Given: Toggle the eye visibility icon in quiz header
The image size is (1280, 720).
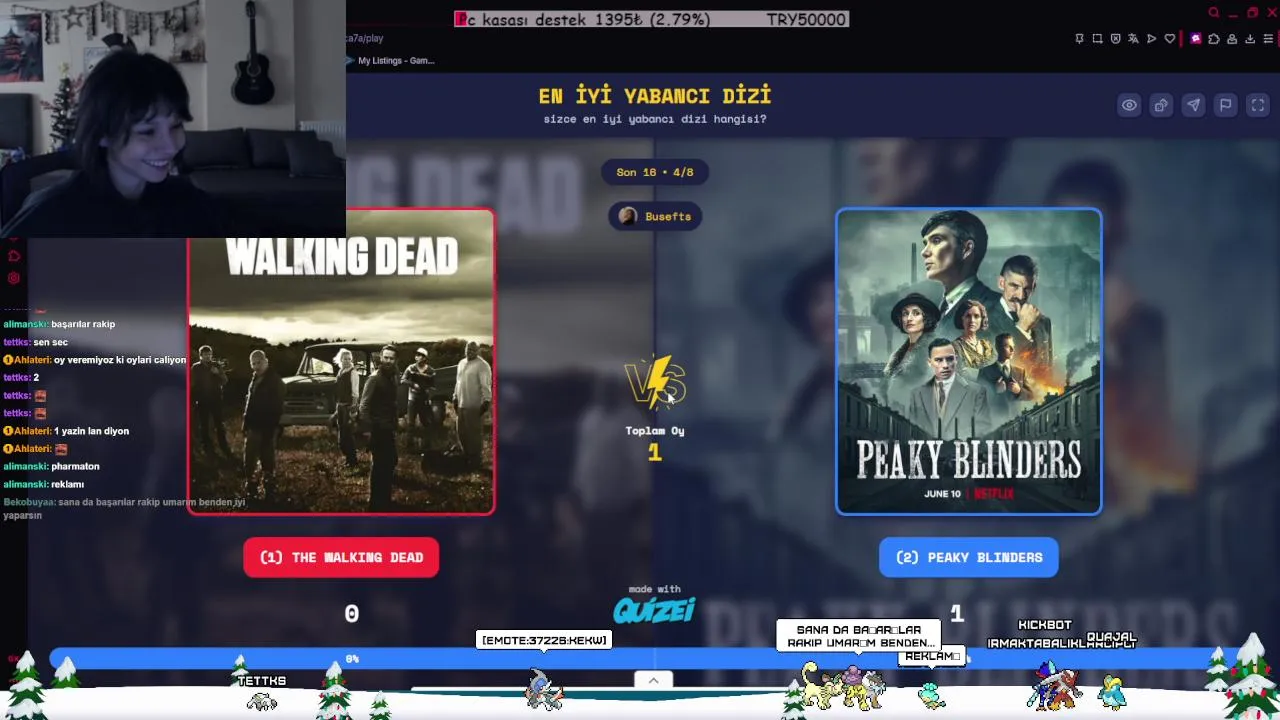Looking at the screenshot, I should pos(1129,105).
